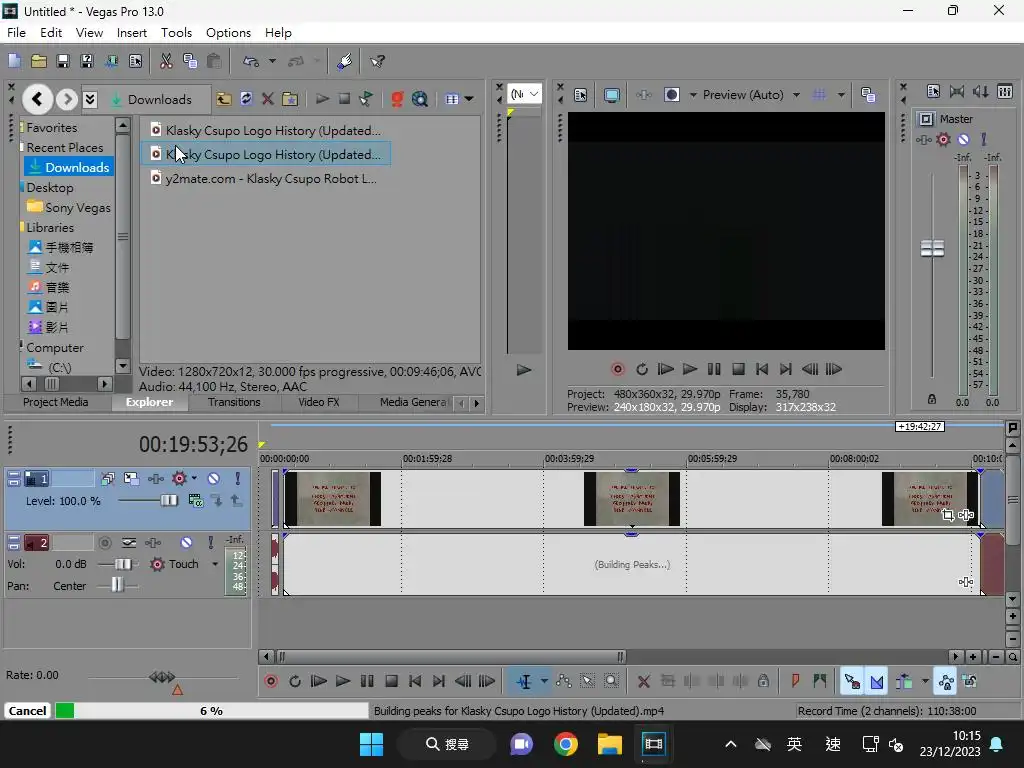Viewport: 1024px width, 768px height.
Task: Save project with the floppy disk icon
Action: pyautogui.click(x=63, y=61)
